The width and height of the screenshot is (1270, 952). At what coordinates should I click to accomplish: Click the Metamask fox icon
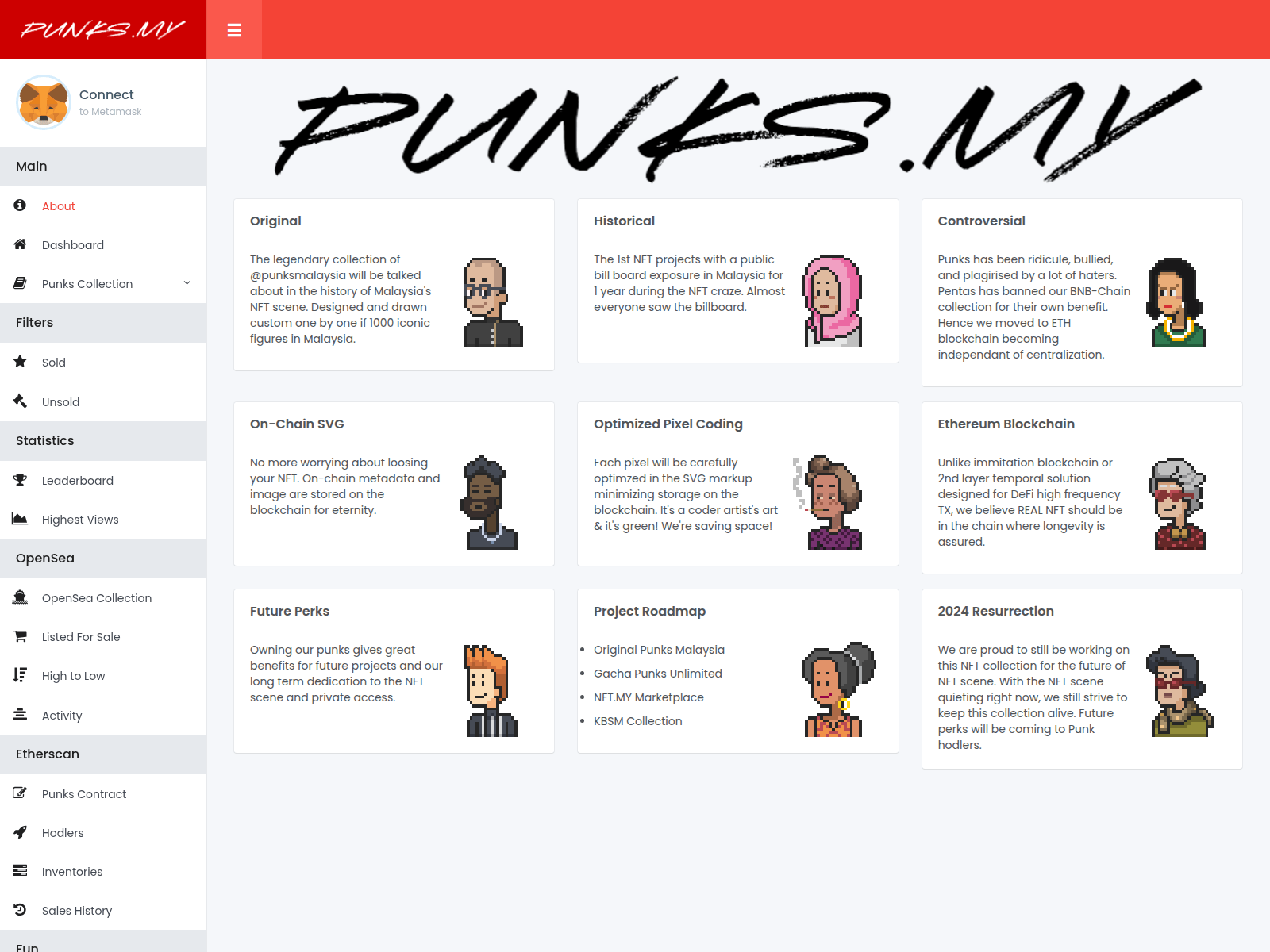tap(44, 102)
